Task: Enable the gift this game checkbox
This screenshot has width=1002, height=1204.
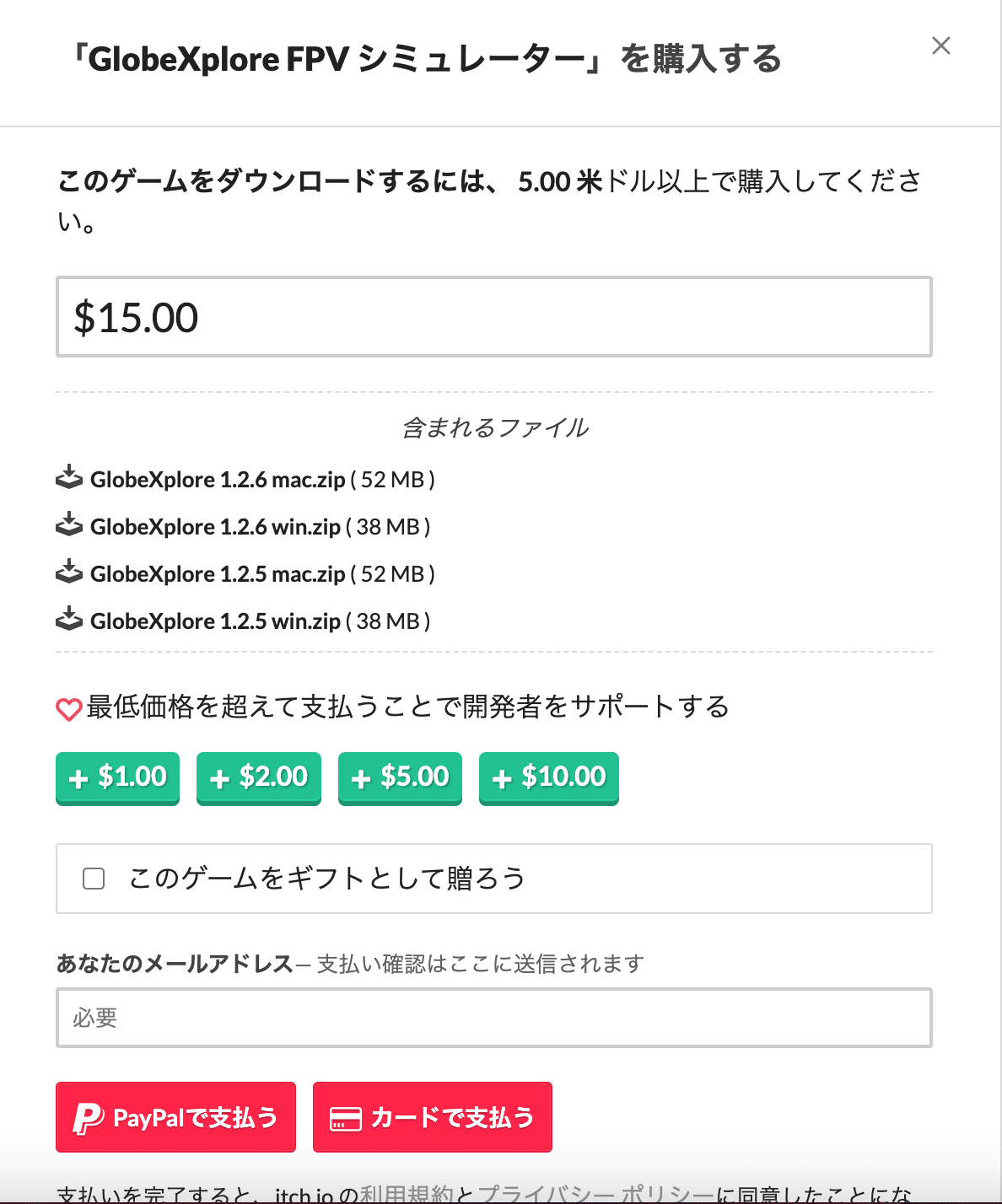Action: [x=94, y=879]
